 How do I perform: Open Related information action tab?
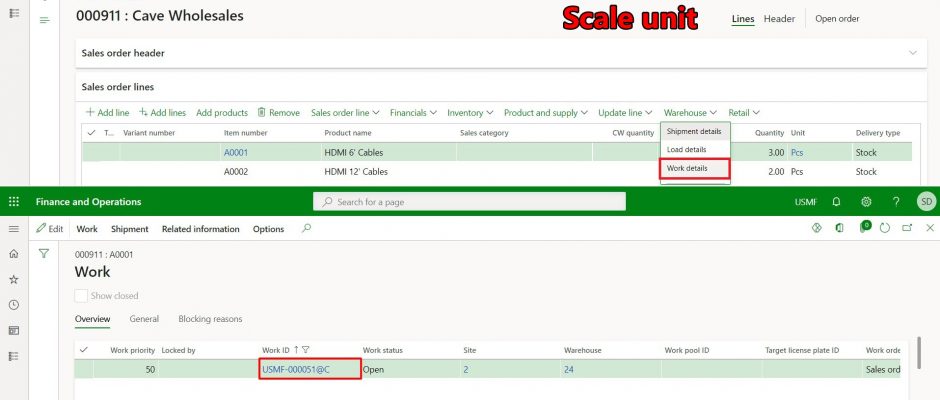tap(200, 228)
